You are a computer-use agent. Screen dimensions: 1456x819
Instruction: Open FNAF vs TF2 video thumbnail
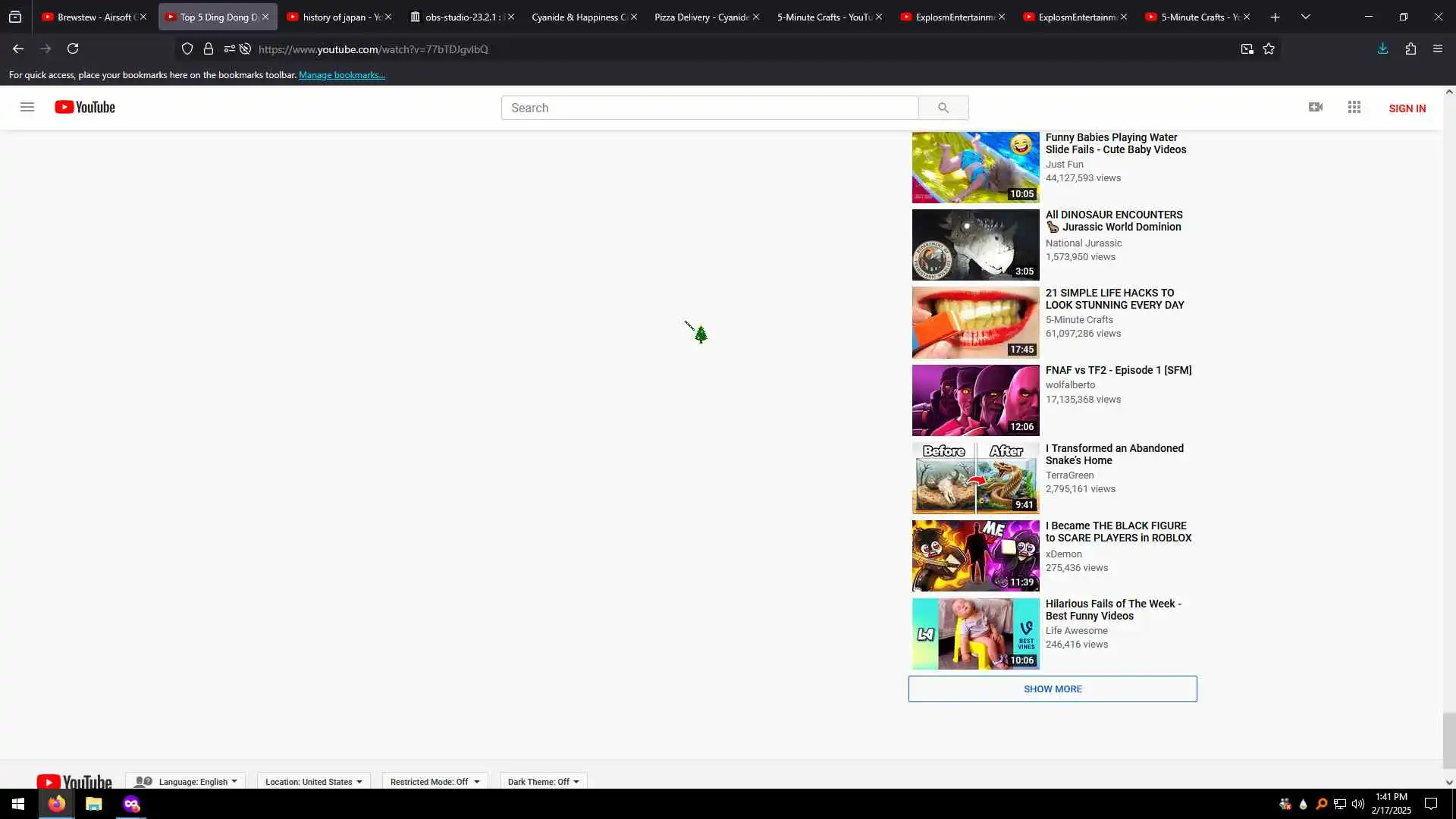coord(975,400)
